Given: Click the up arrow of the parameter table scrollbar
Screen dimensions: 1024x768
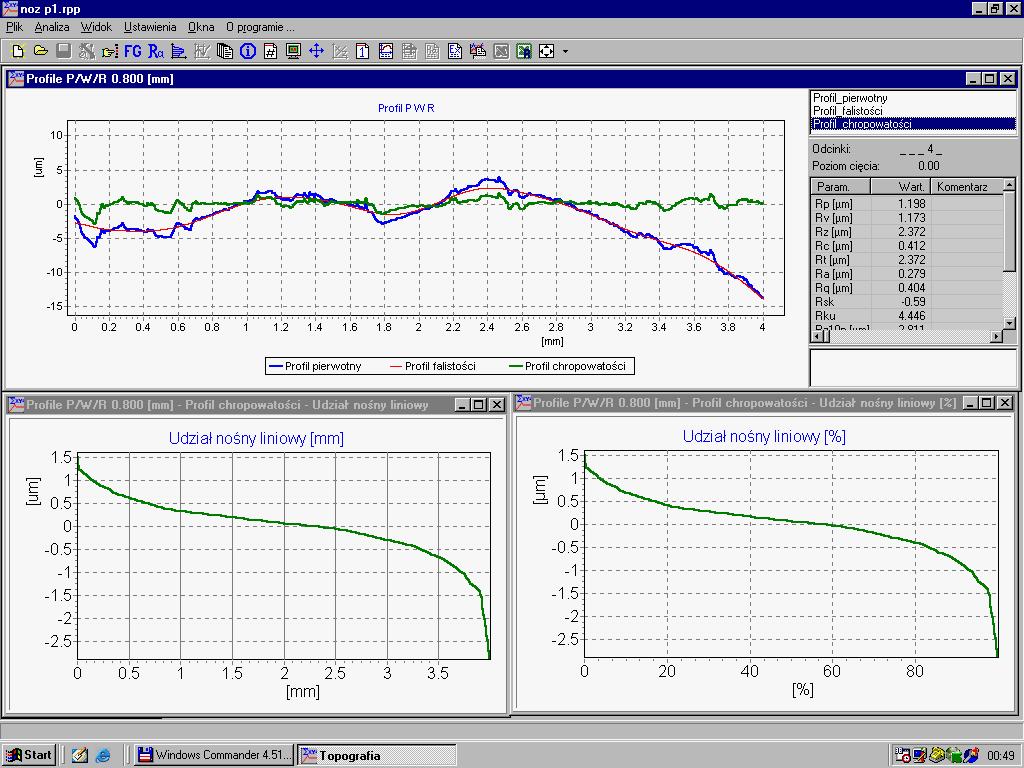Looking at the screenshot, I should 1009,185.
